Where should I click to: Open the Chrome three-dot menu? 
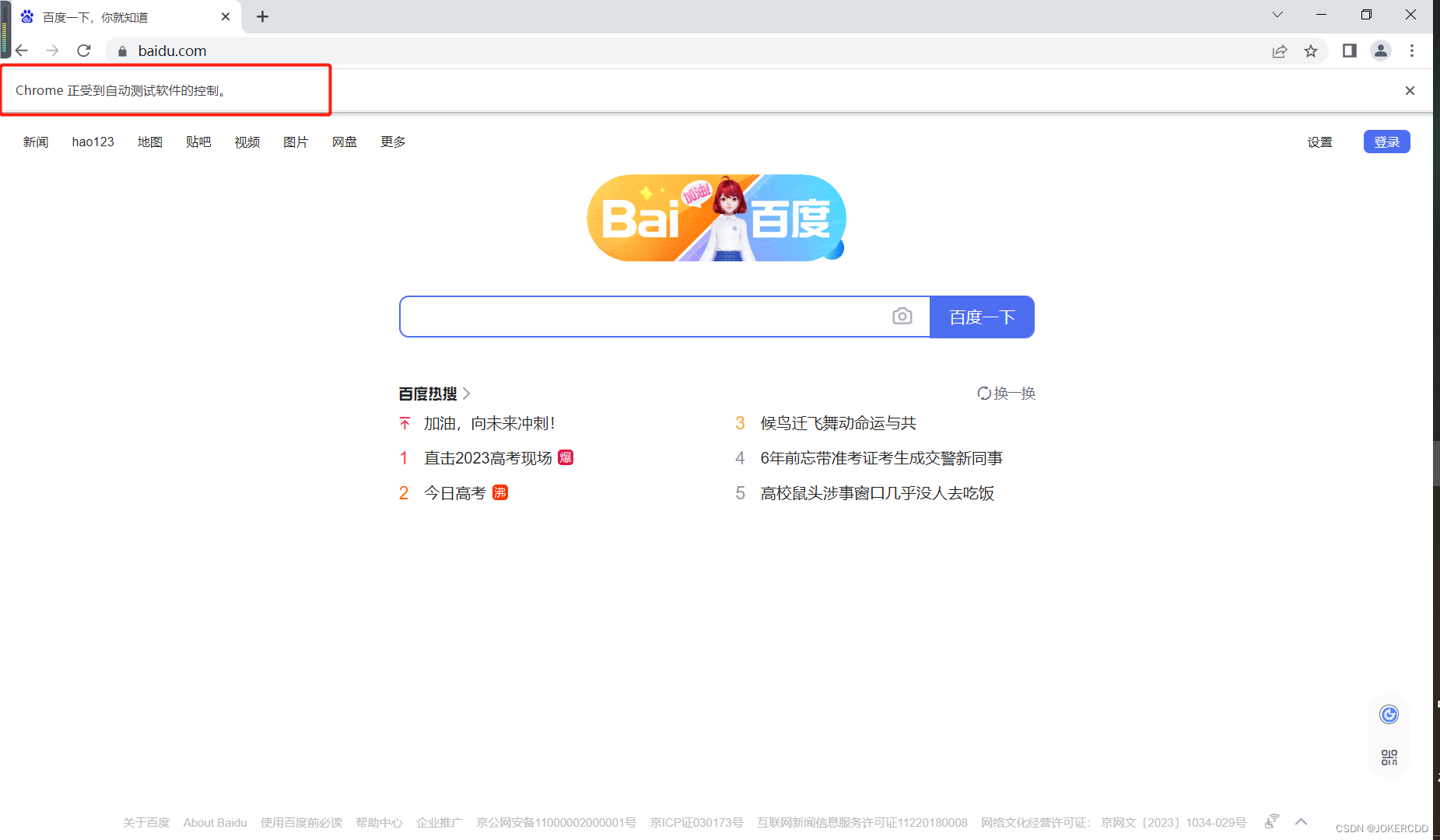tap(1412, 51)
